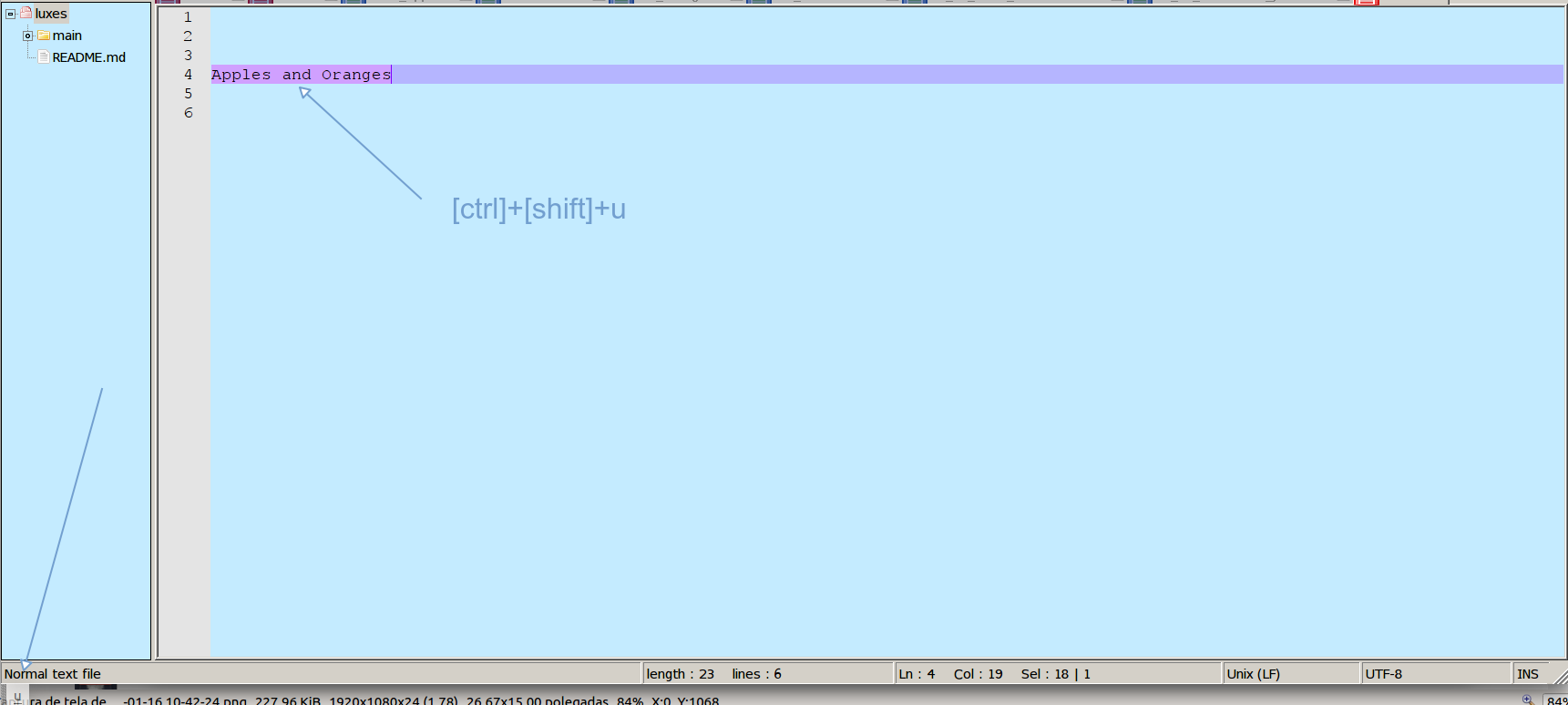Click the main folder icon
This screenshot has width=1568, height=705.
point(44,36)
